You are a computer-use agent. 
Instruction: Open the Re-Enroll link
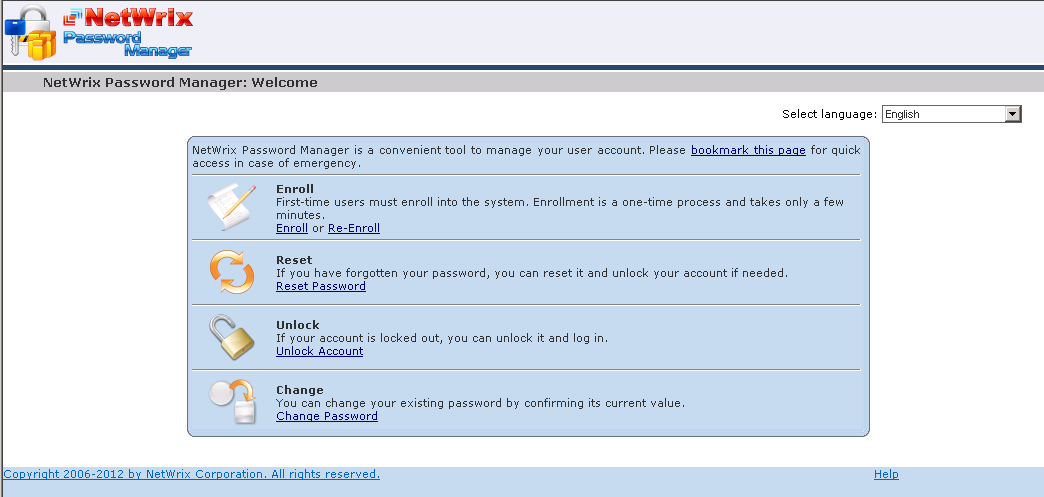[x=354, y=228]
